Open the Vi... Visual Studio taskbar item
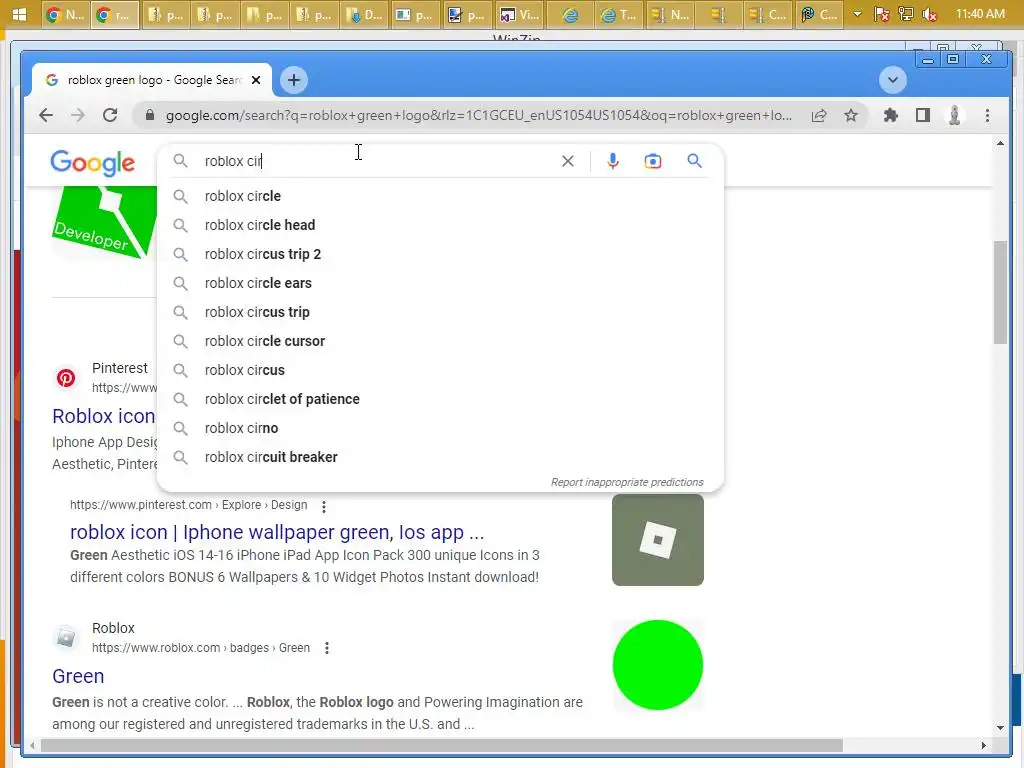Image resolution: width=1024 pixels, height=768 pixels. (x=519, y=14)
